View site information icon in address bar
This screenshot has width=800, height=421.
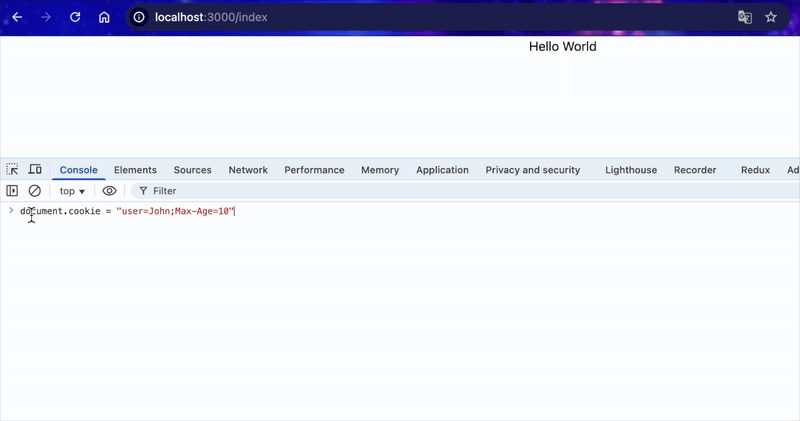(x=139, y=17)
